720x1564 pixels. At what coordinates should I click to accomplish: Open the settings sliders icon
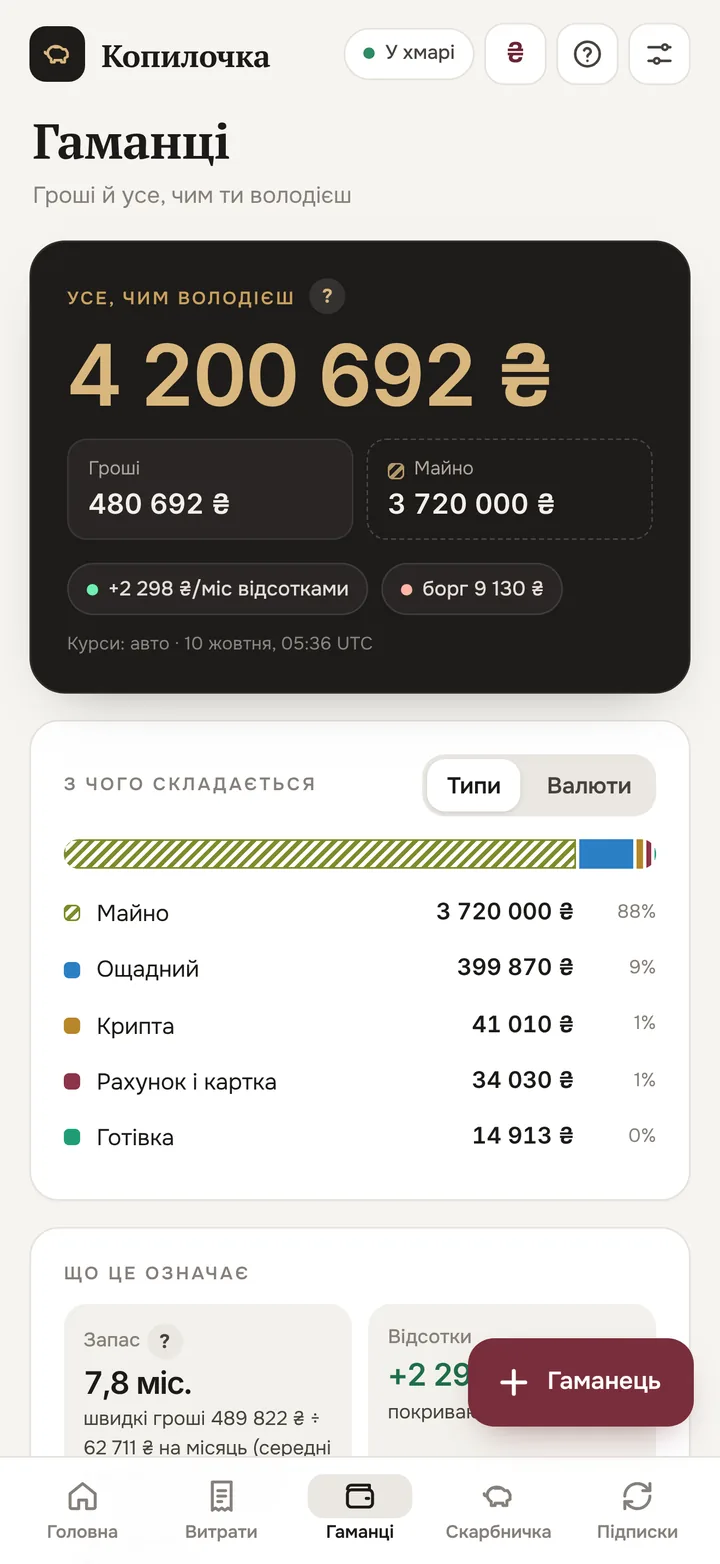[x=659, y=54]
